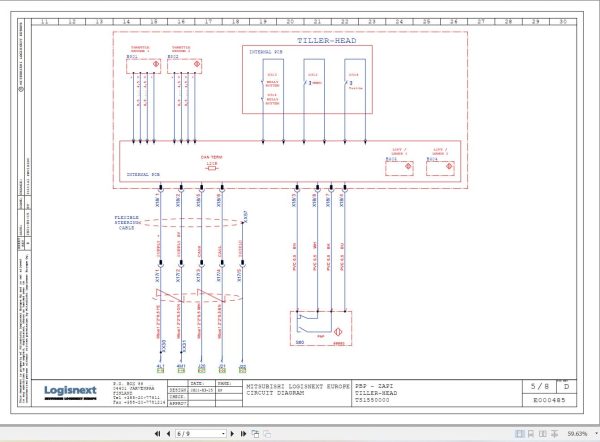600x442 pixels.
Task: Open the zoom level dropdown arrow
Action: 597,434
